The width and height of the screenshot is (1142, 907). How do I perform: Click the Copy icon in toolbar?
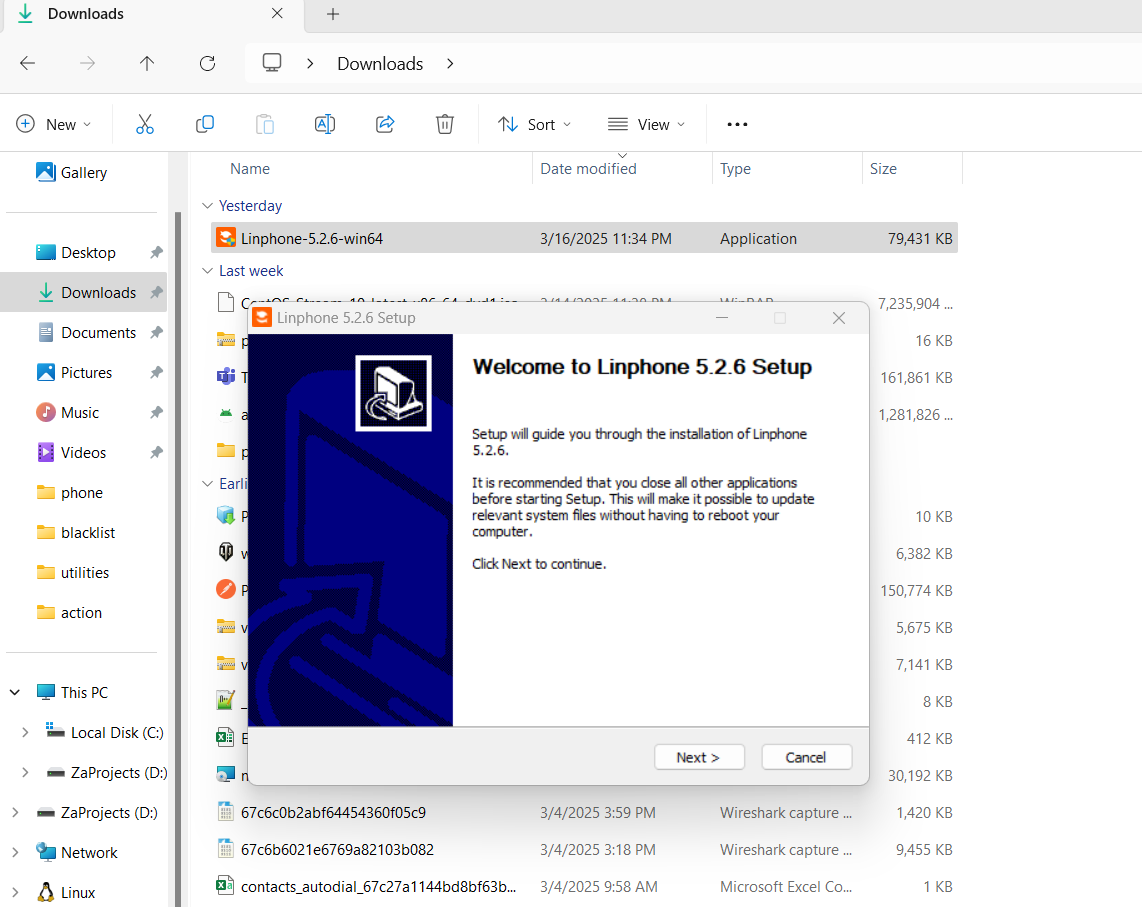(205, 124)
